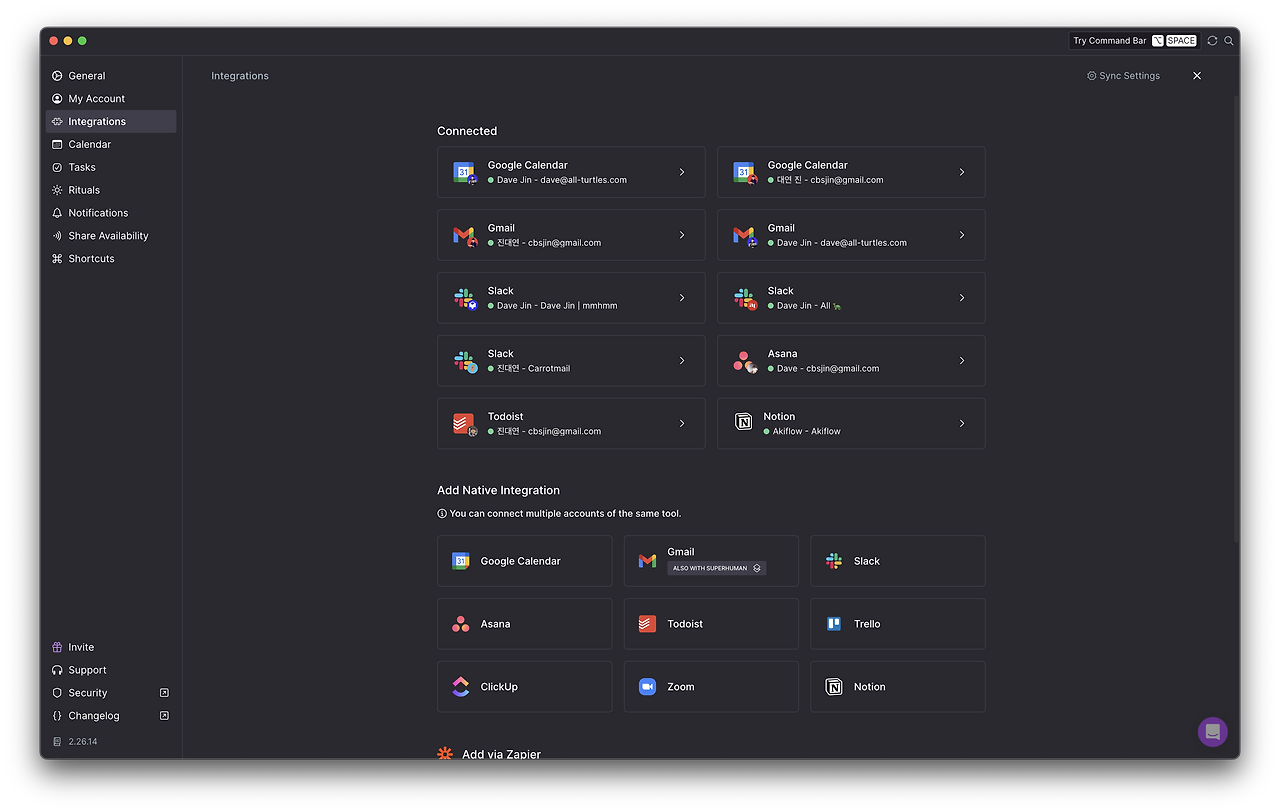Select Integrations in sidebar
This screenshot has width=1280, height=812.
click(x=111, y=122)
